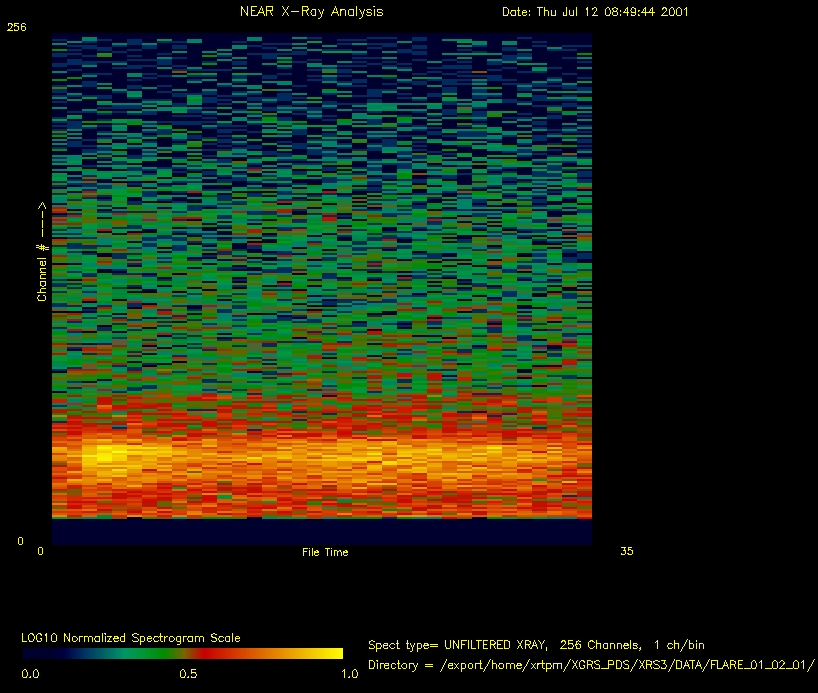Select the Directory path text line
The width and height of the screenshot is (818, 693).
592,664
